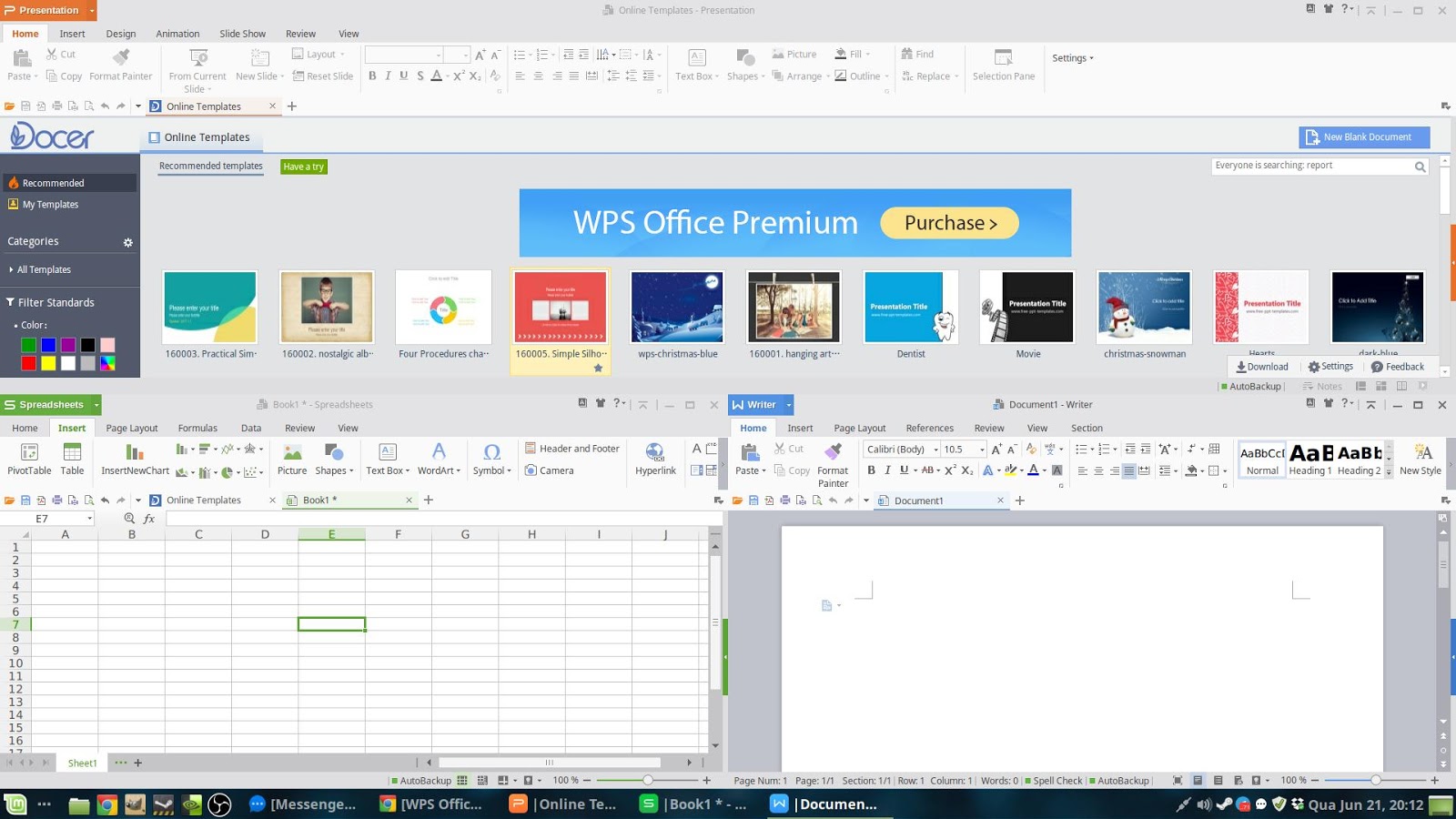Click the fx insert function icon
The width and height of the screenshot is (1456, 819).
(x=149, y=519)
